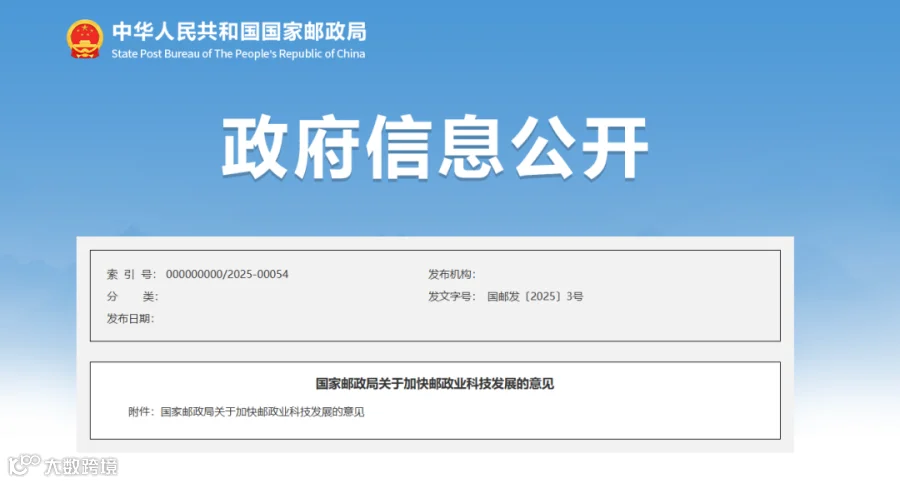Click the national emblem logo
The image size is (900, 483).
click(x=85, y=39)
